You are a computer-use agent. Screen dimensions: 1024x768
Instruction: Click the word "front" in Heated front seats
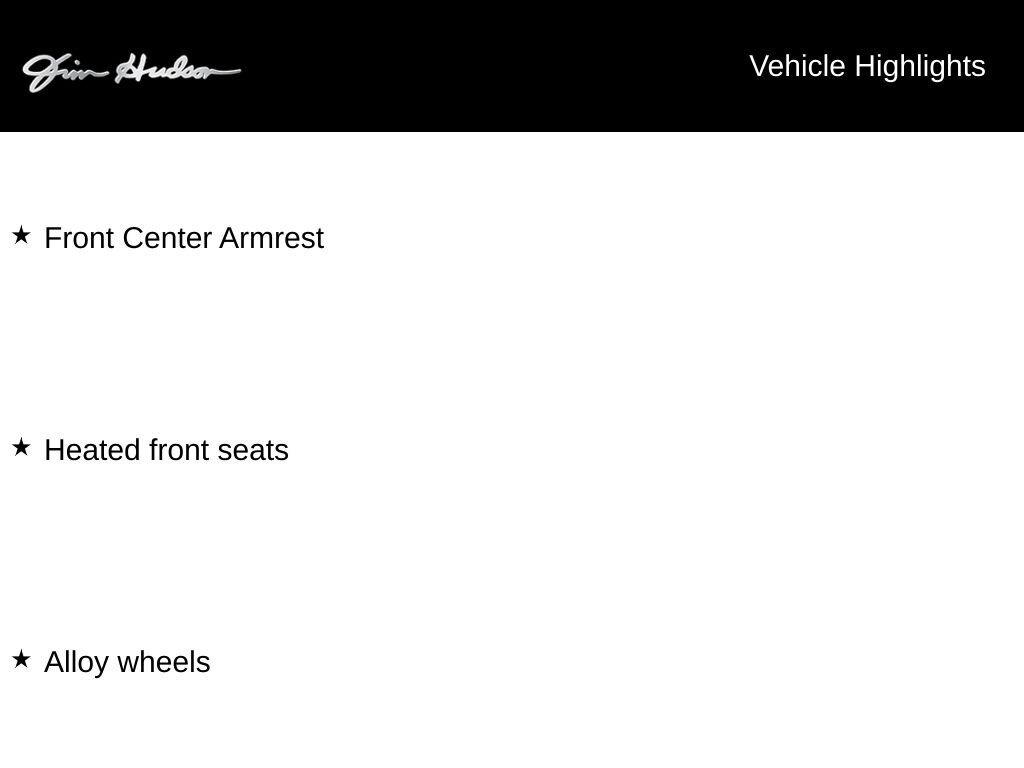179,450
